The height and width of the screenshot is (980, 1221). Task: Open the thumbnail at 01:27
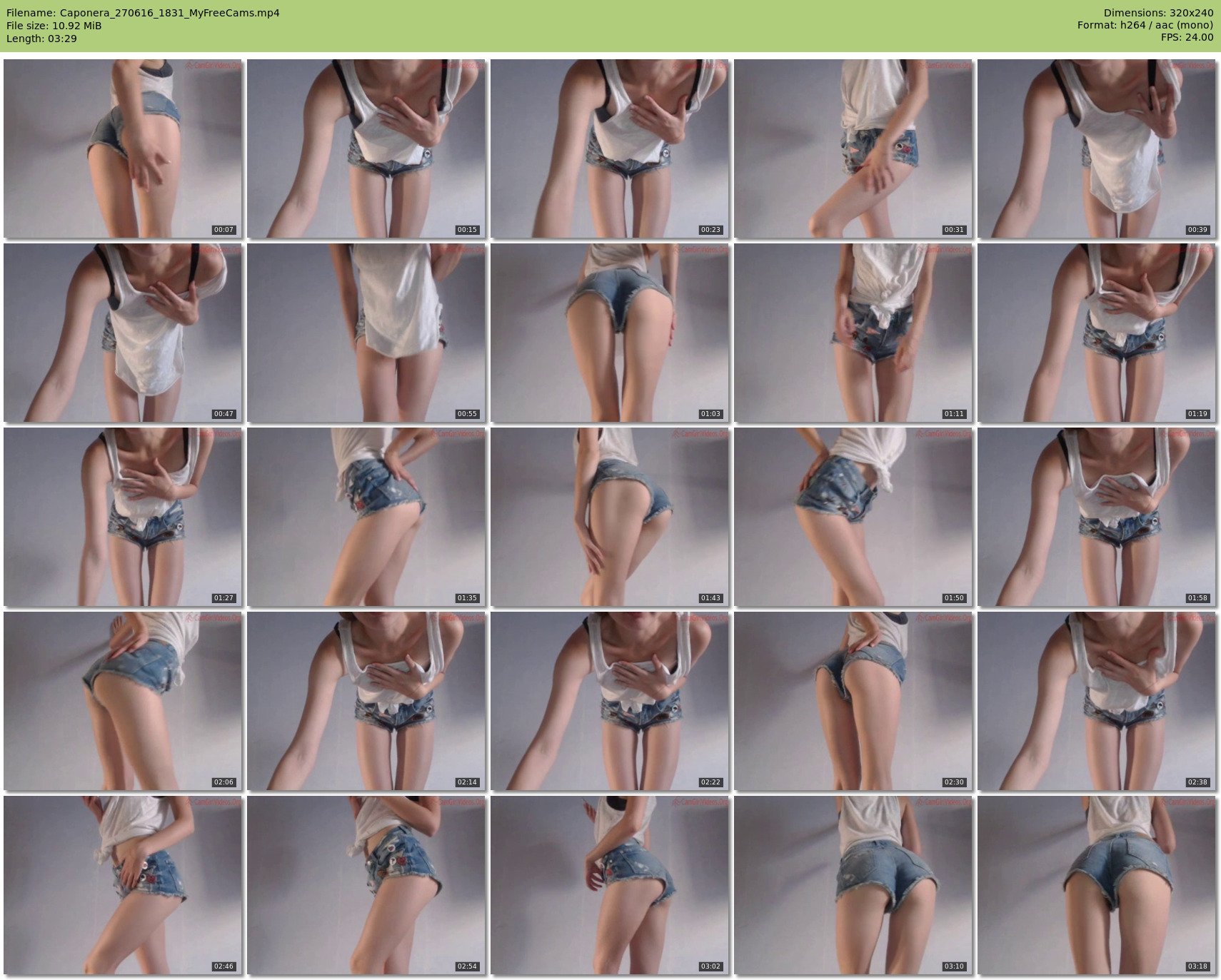(122, 516)
